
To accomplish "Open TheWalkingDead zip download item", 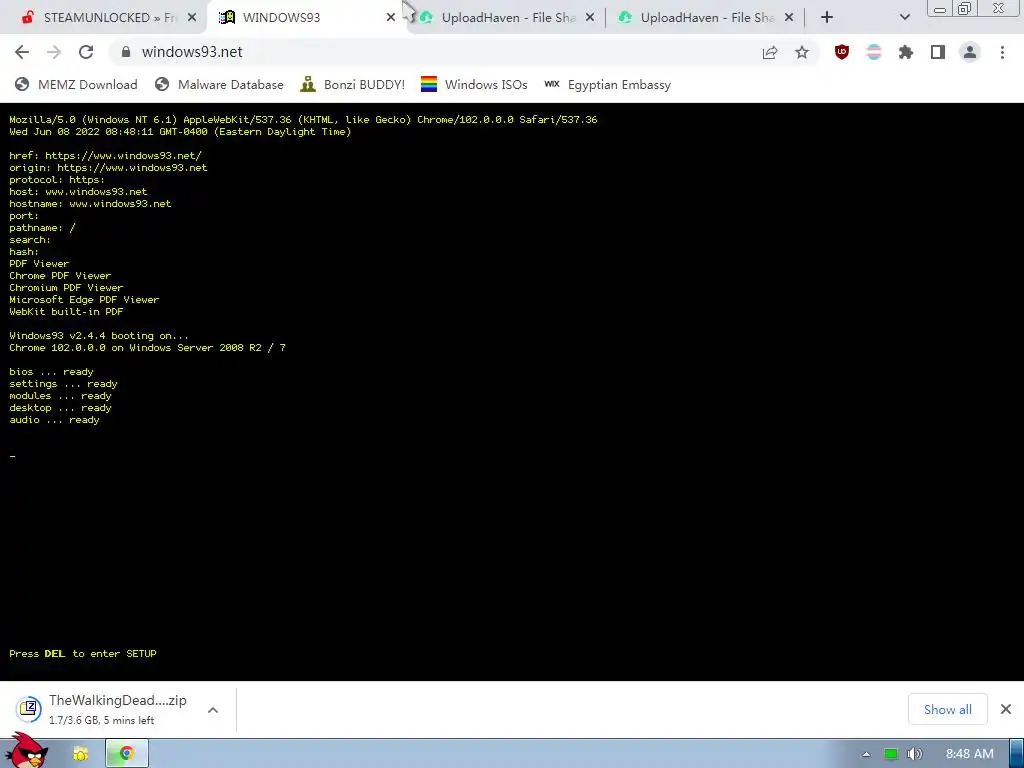I will point(104,709).
